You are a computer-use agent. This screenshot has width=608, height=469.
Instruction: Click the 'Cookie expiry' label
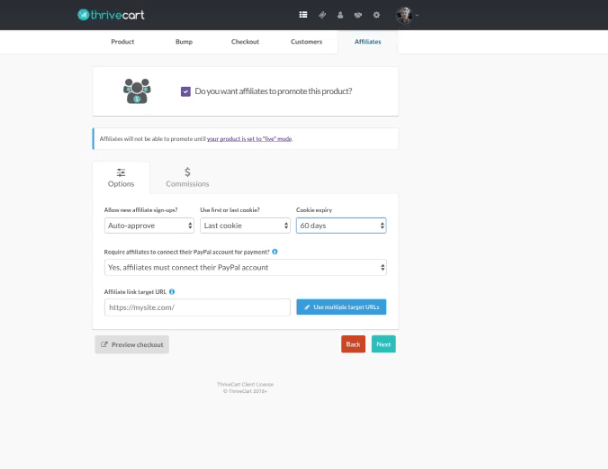pyautogui.click(x=314, y=210)
